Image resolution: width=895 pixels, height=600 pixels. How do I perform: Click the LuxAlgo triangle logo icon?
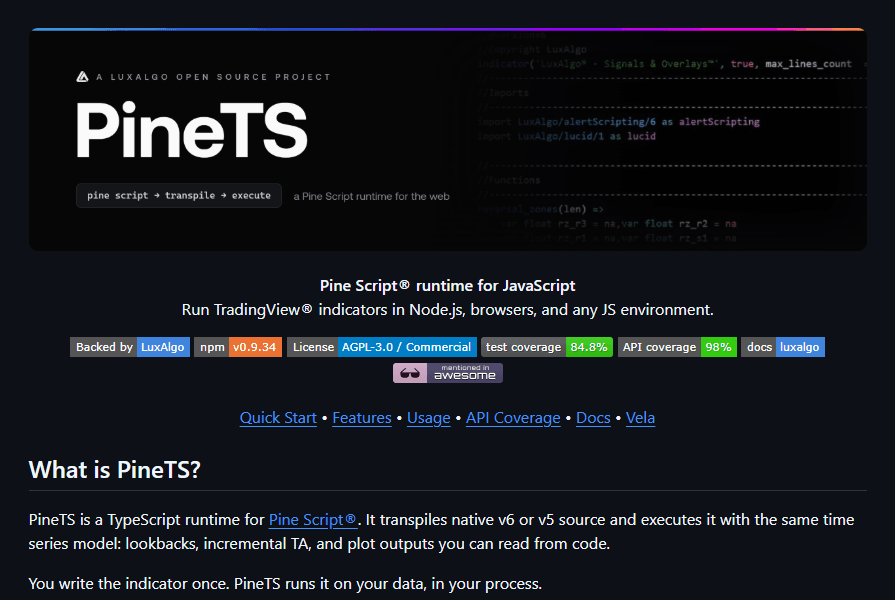pyautogui.click(x=83, y=77)
